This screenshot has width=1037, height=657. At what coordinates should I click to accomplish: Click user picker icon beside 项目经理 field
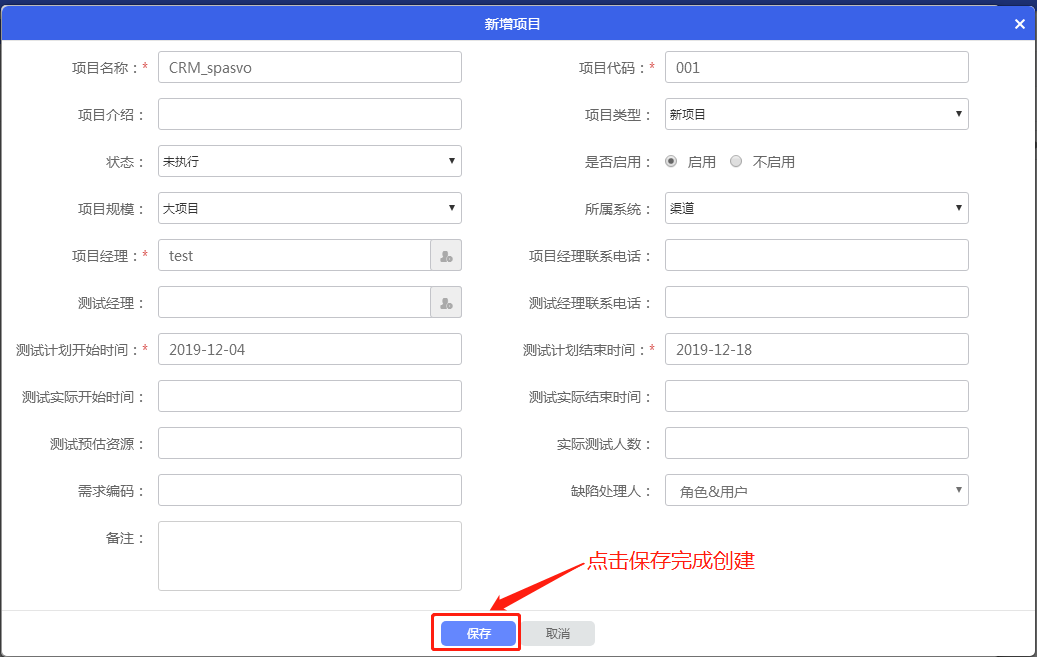(446, 256)
